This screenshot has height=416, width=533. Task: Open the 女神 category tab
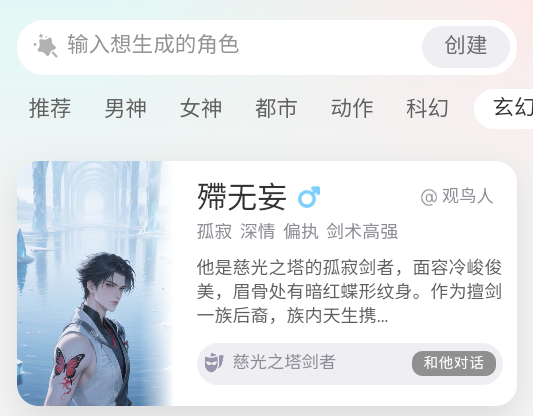[201, 108]
